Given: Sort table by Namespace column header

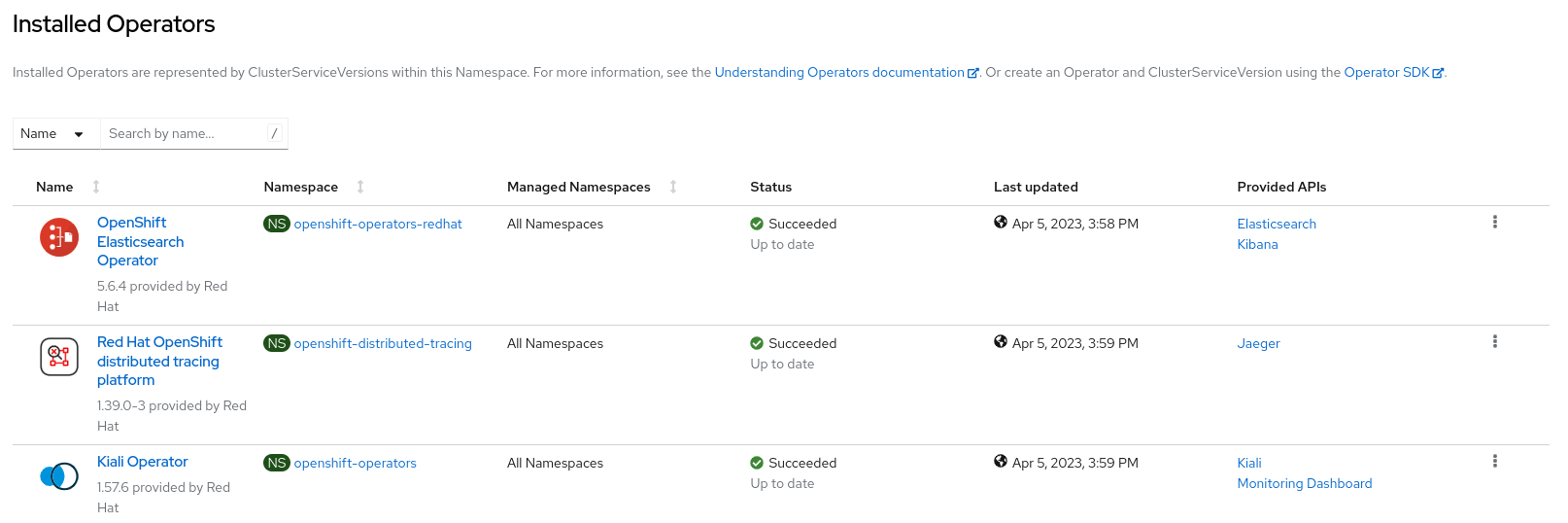Looking at the screenshot, I should click(x=301, y=187).
